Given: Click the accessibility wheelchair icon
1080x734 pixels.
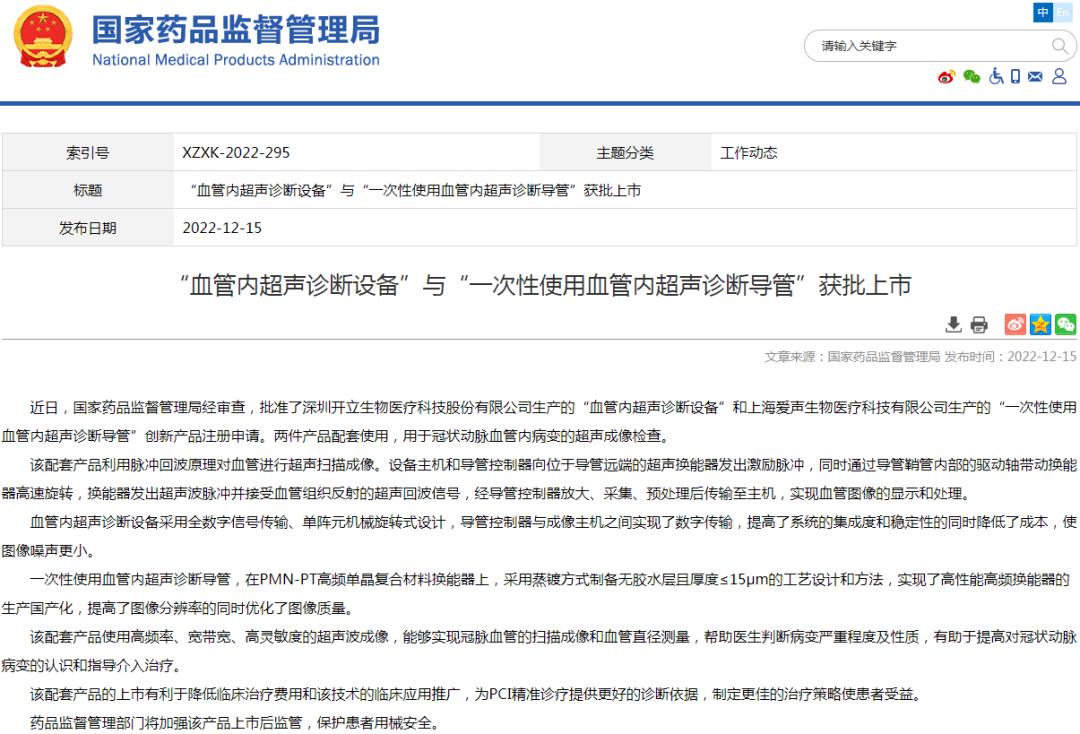Looking at the screenshot, I should coord(996,76).
